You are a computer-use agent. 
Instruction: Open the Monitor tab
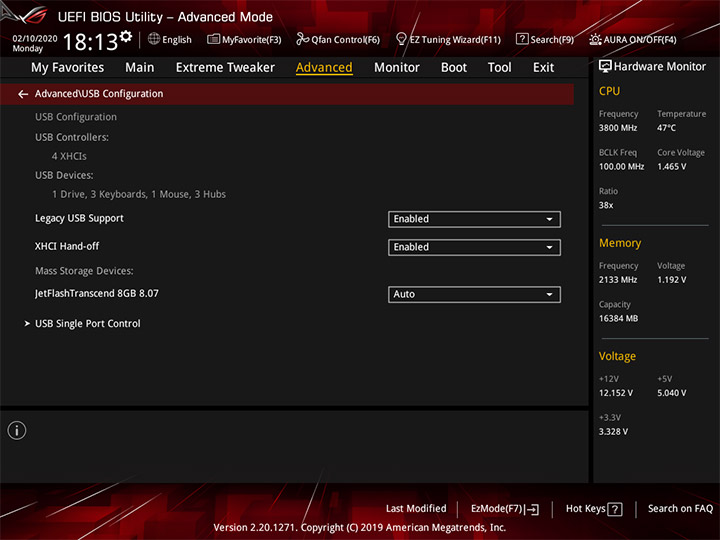pos(397,68)
